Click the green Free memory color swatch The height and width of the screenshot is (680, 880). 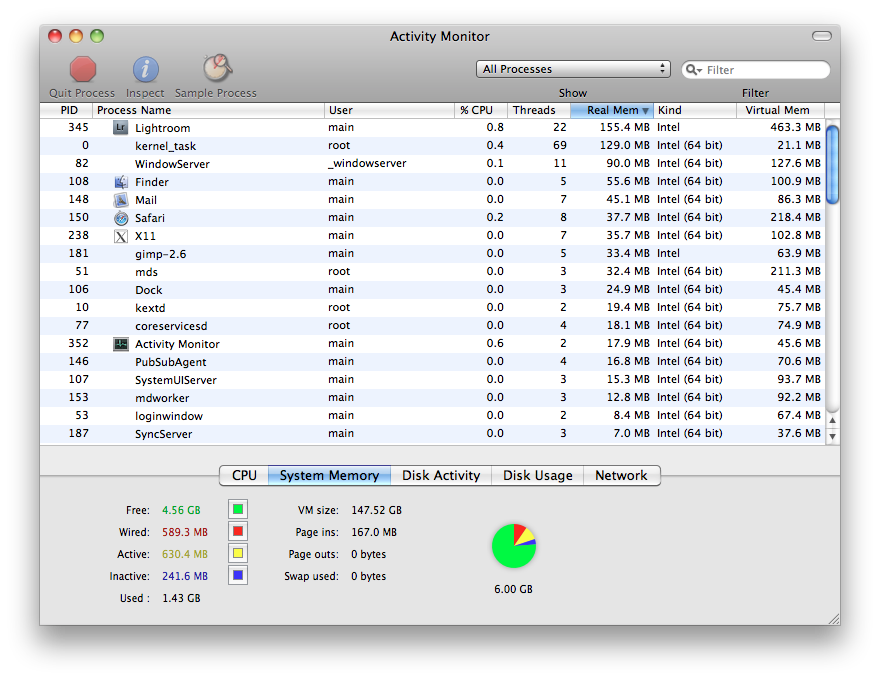click(238, 509)
